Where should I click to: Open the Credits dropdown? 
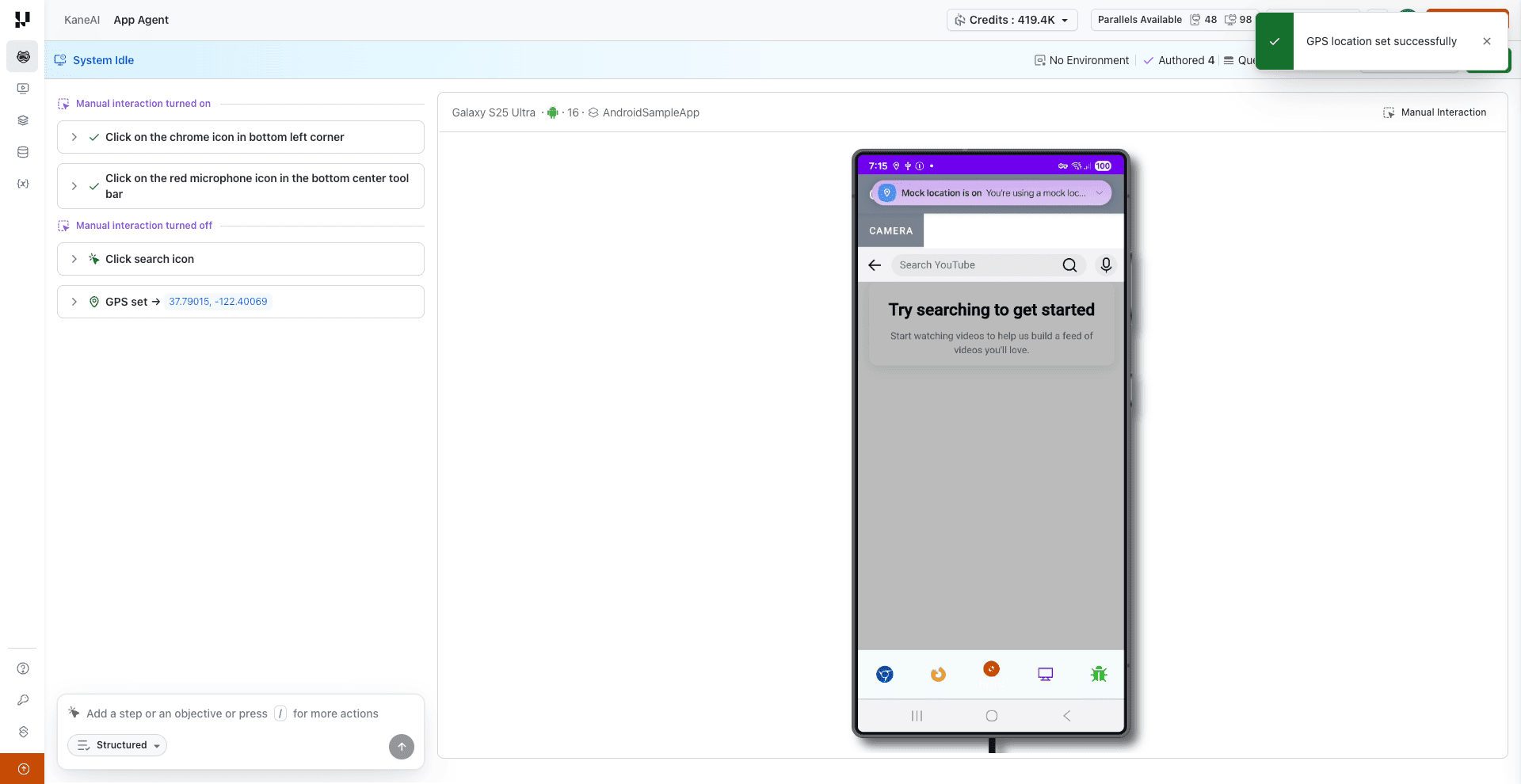1012,20
